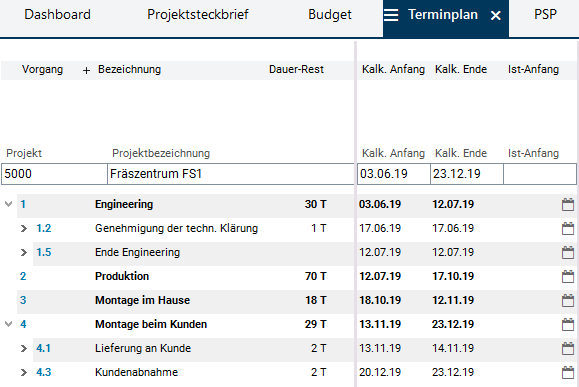Switch to the Dashboard tab

pos(57,15)
